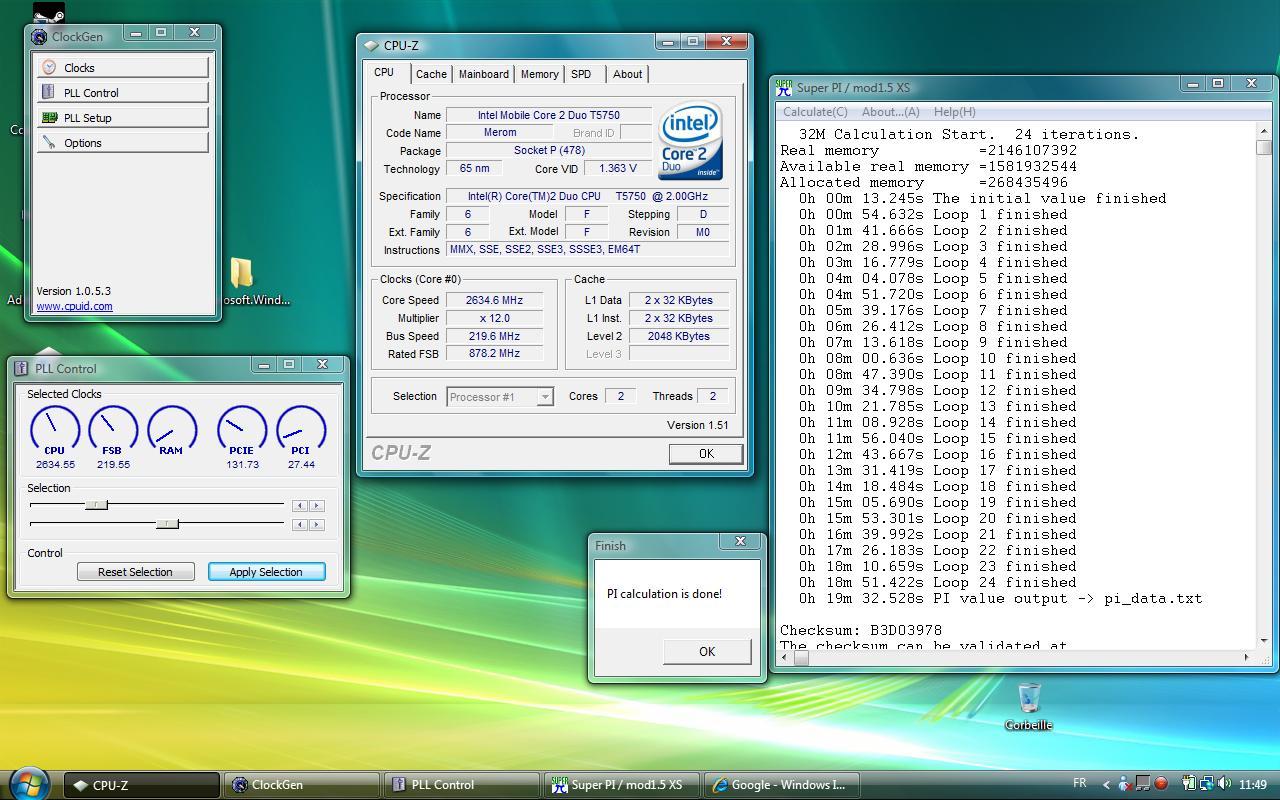Open the Memory tab in CPU-Z
This screenshot has height=800, width=1280.
(x=539, y=74)
